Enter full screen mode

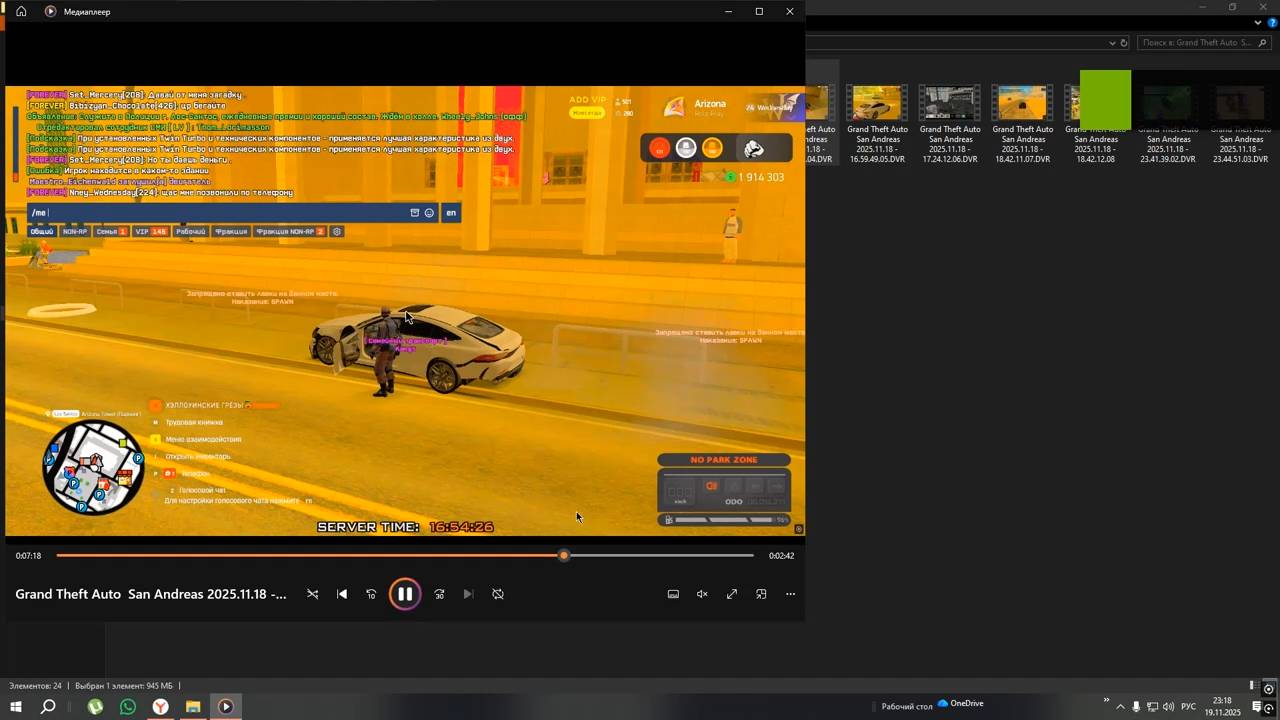732,594
